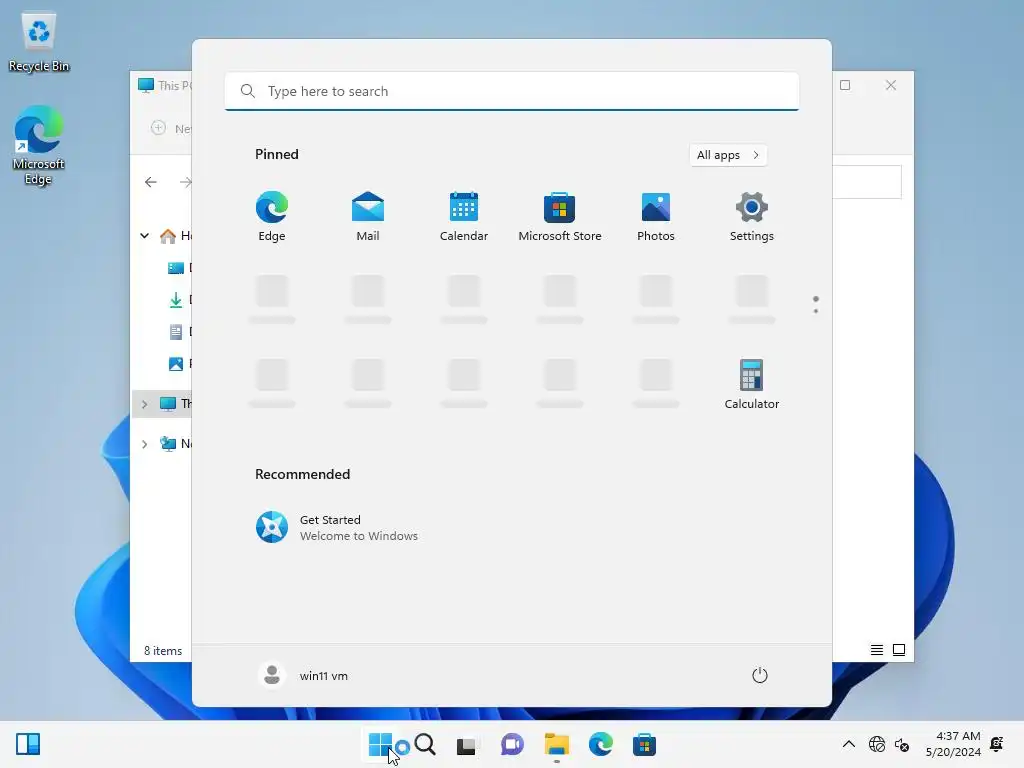Switch File Explorer to large icons view

point(899,650)
